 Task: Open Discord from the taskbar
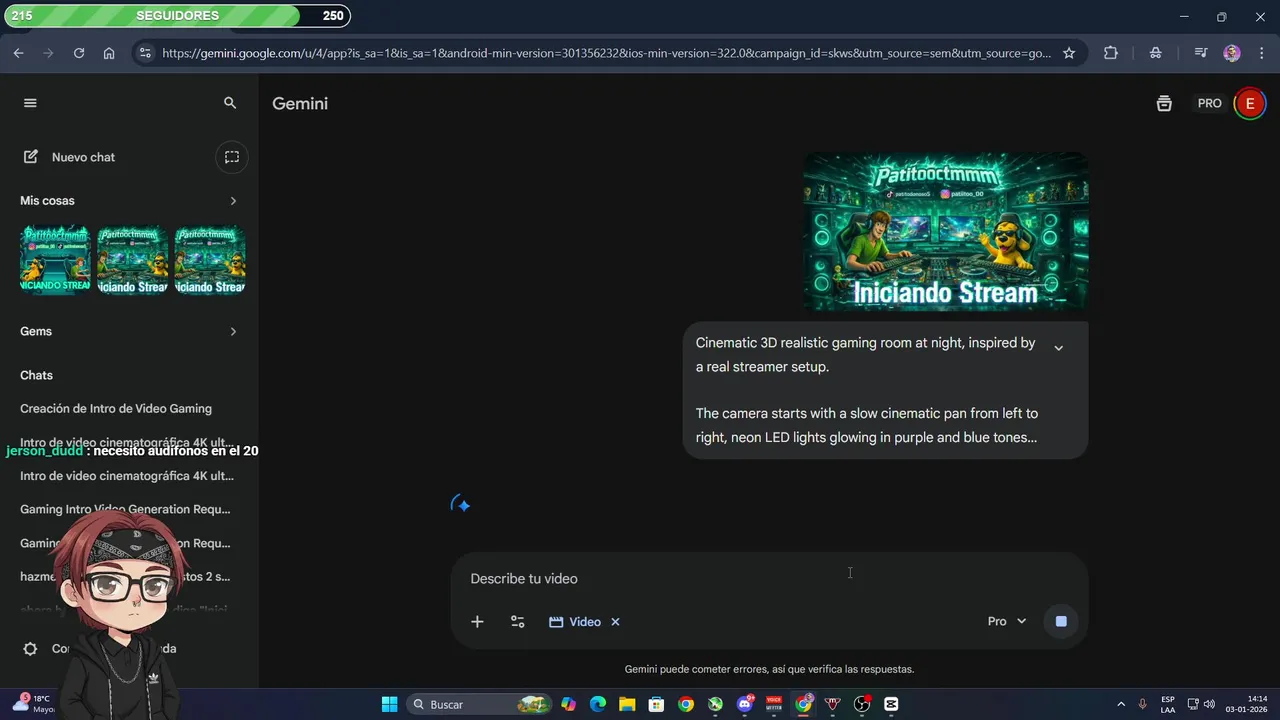click(x=745, y=704)
